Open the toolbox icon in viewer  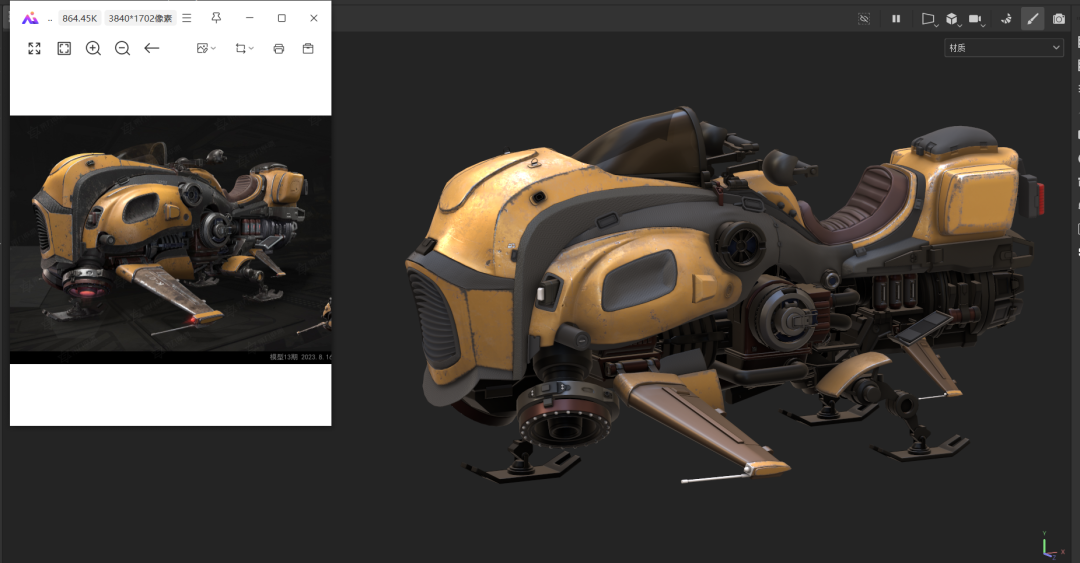(x=308, y=48)
